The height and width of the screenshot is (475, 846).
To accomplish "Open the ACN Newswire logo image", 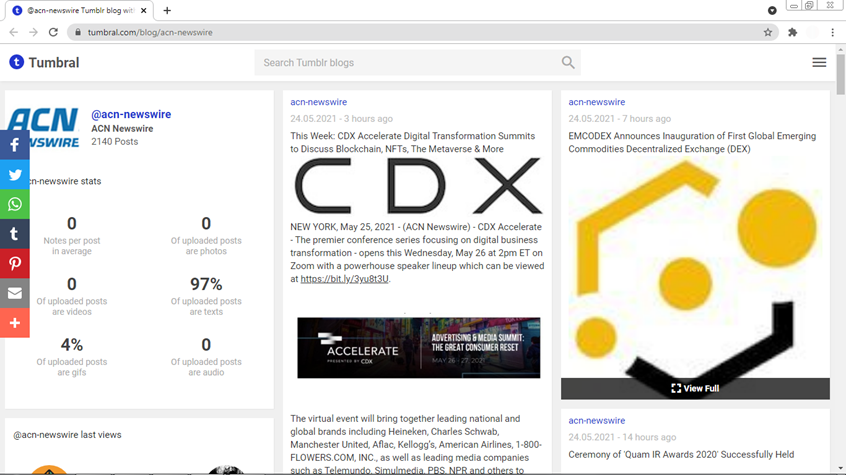I will pyautogui.click(x=45, y=127).
